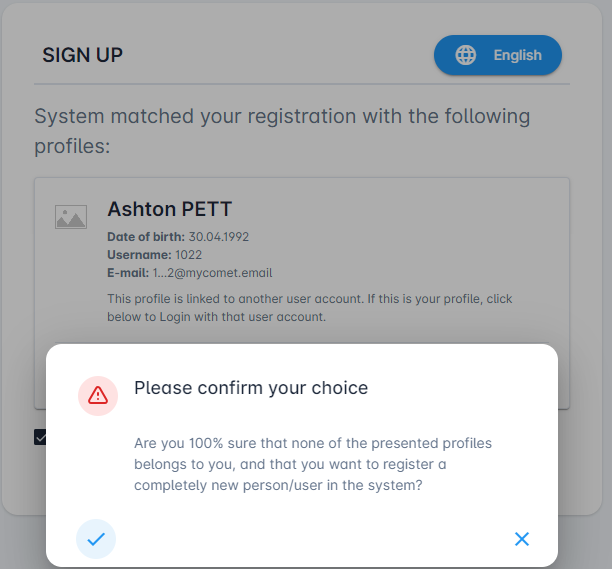The height and width of the screenshot is (569, 612).
Task: Click the profile picture placeholder icon
Action: (x=71, y=217)
